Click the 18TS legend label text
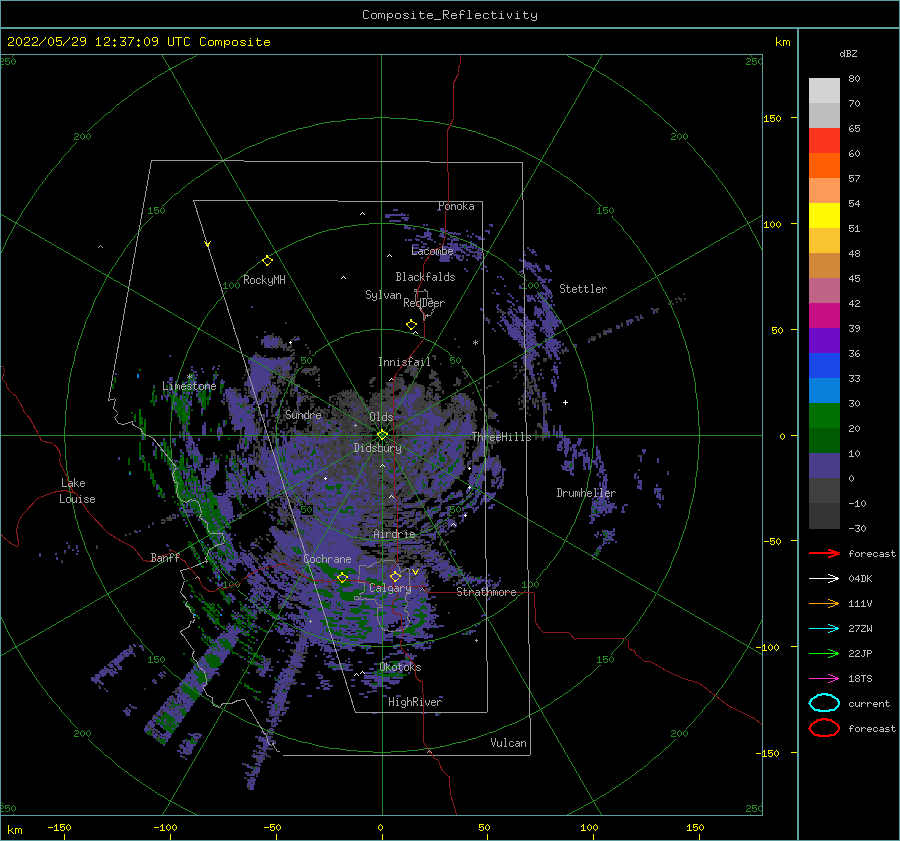This screenshot has width=900, height=841. 860,679
